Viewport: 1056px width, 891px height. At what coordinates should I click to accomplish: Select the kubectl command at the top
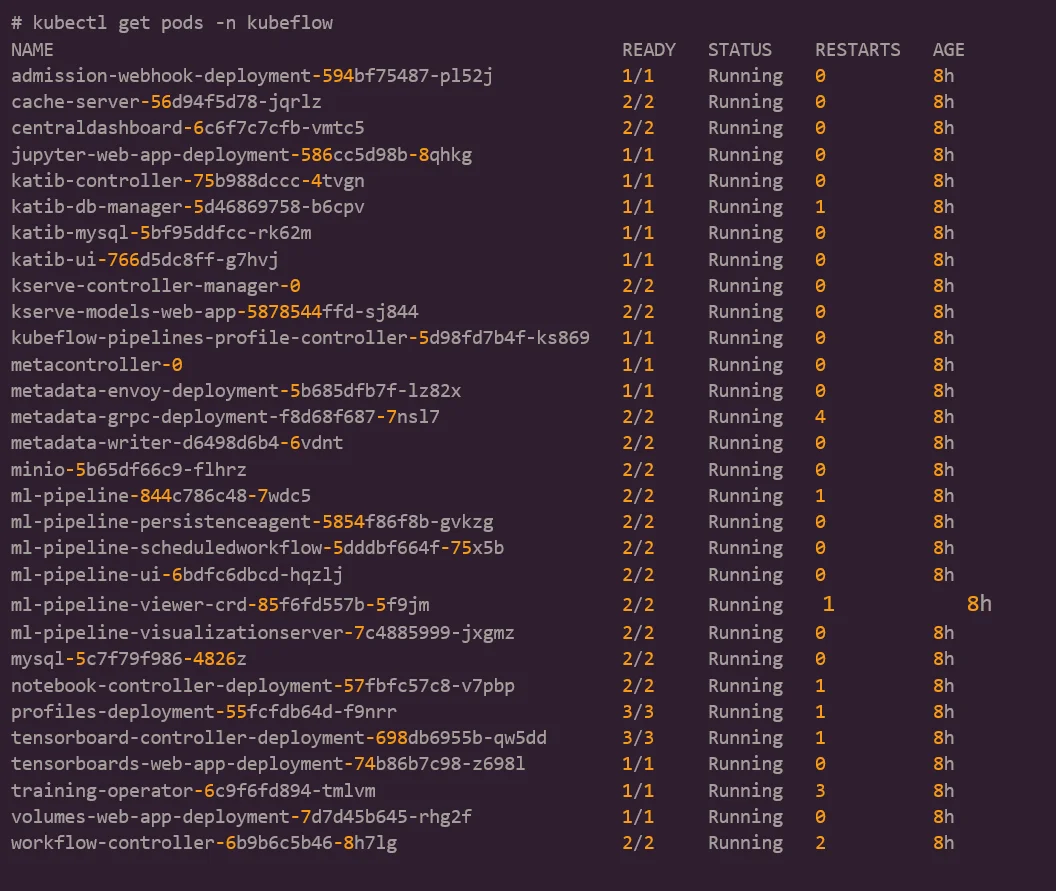coord(170,22)
